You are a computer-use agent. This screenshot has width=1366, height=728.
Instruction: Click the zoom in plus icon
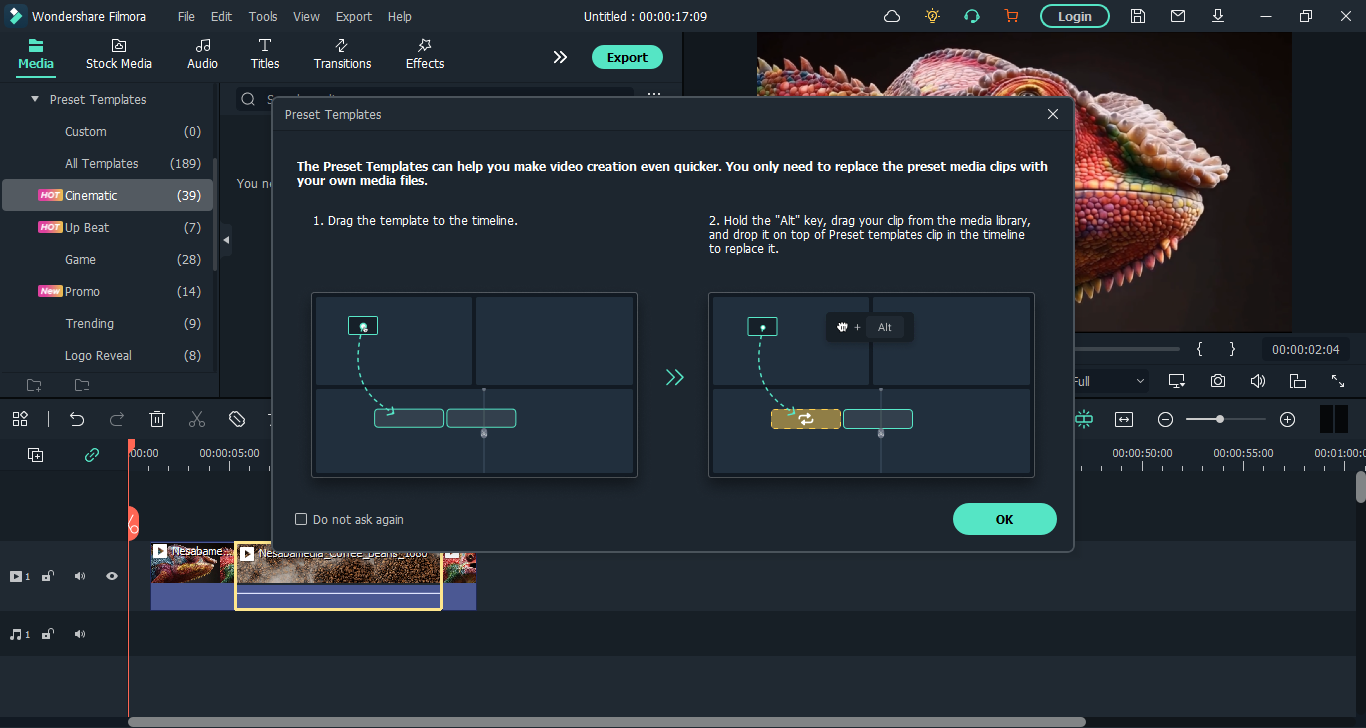[x=1287, y=420]
